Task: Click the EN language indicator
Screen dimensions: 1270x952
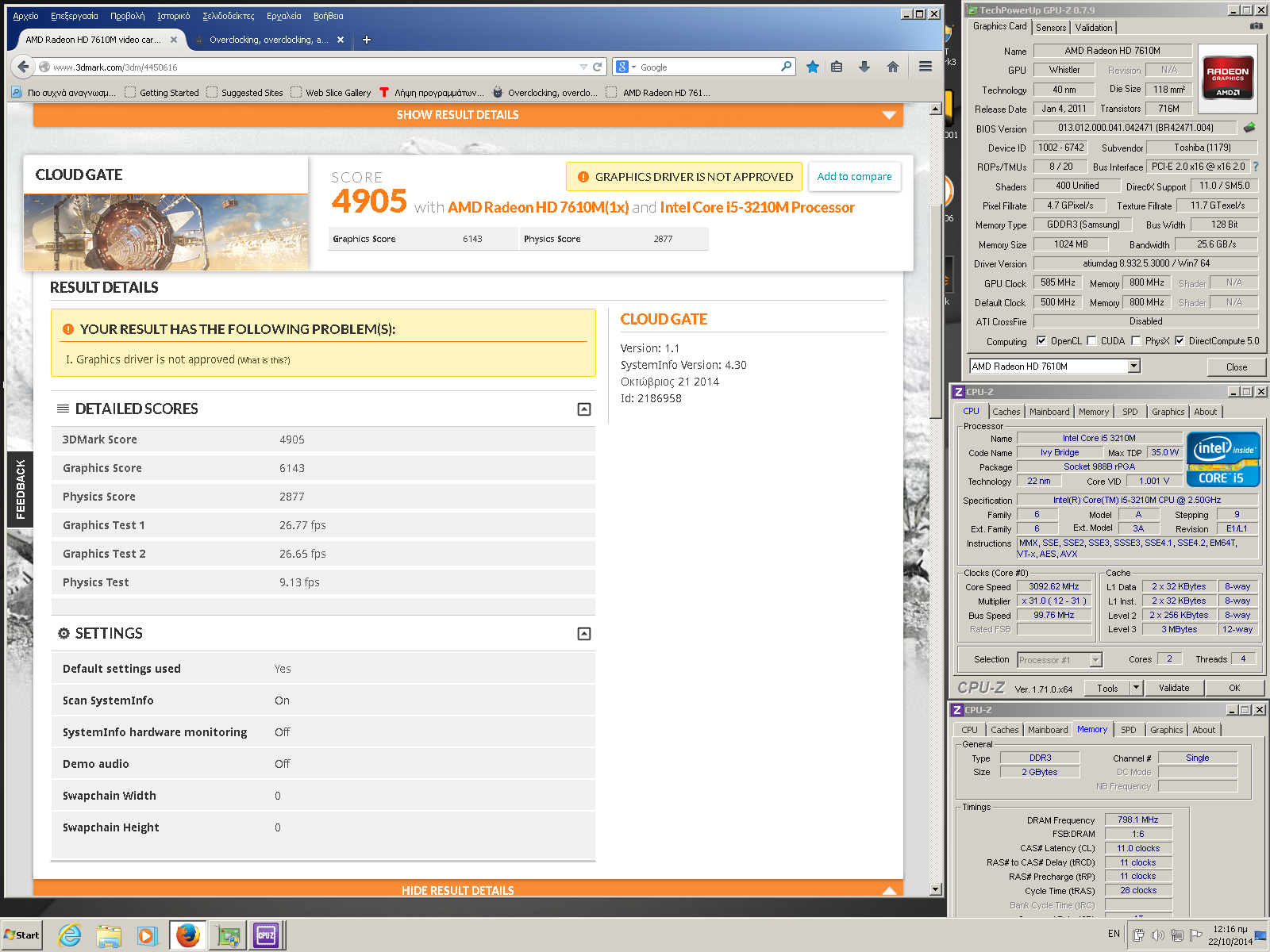Action: pos(1114,935)
